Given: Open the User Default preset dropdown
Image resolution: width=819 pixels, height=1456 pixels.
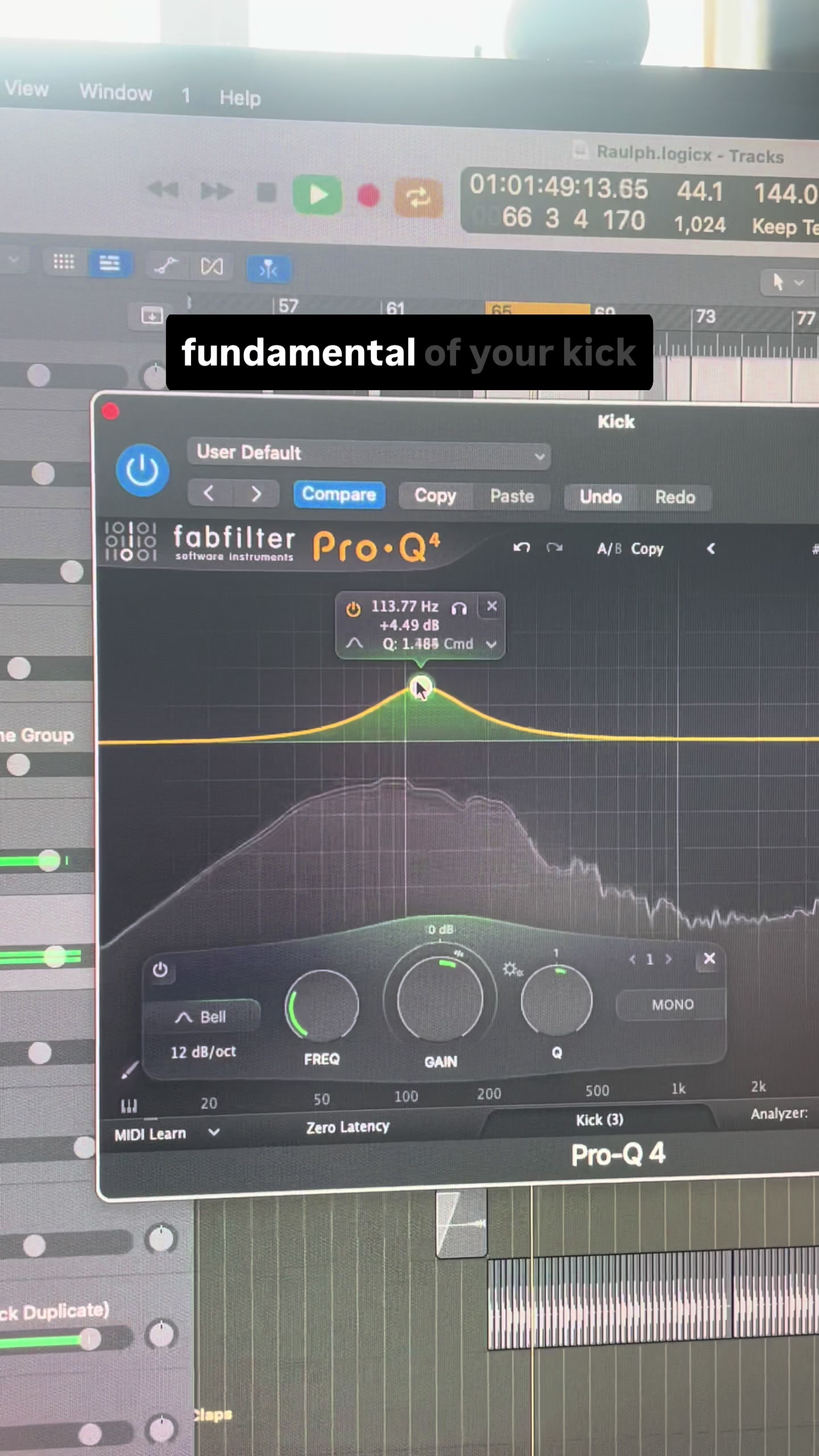Looking at the screenshot, I should pyautogui.click(x=369, y=454).
